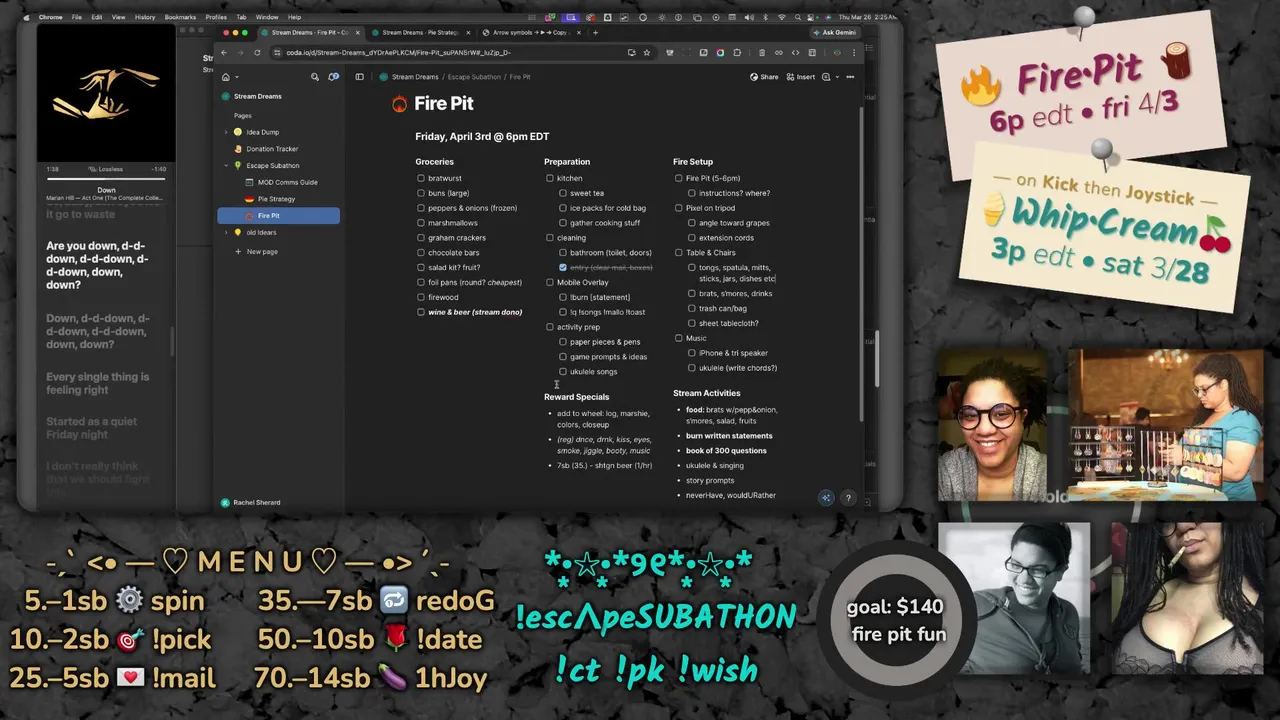The width and height of the screenshot is (1280, 720).
Task: Open the dropdown arrow next to home icon
Action: [x=236, y=77]
